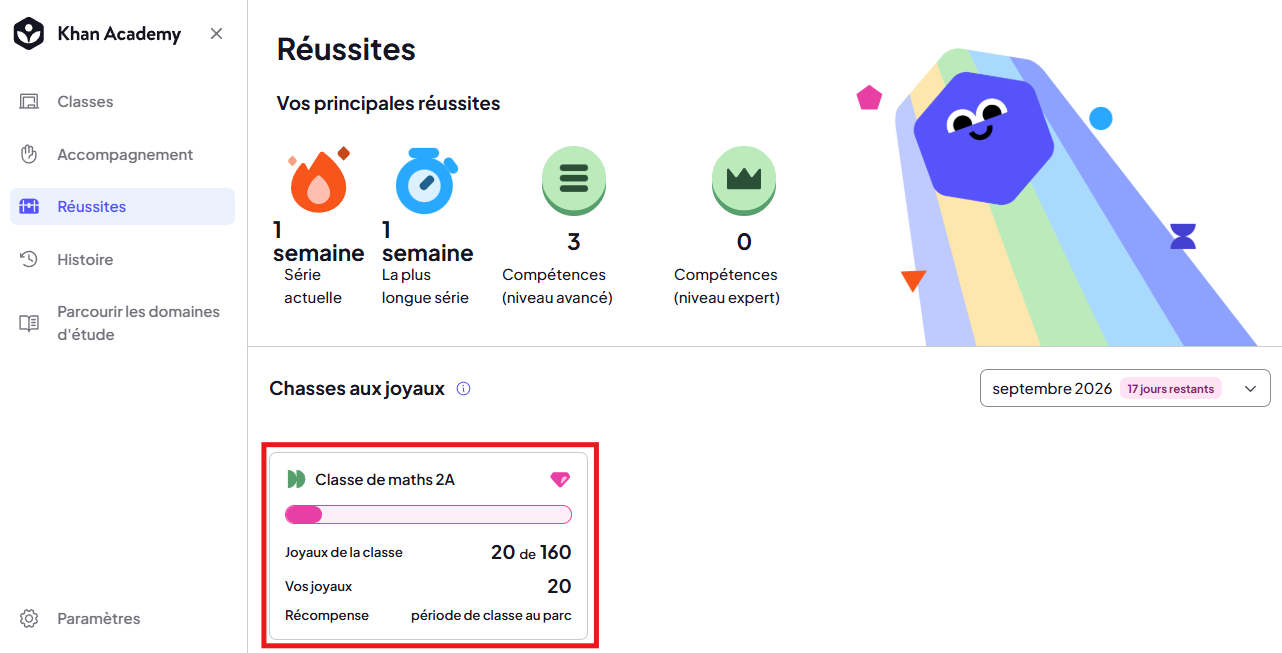Click the open book browse icon
This screenshot has width=1282, height=653.
coord(29,323)
